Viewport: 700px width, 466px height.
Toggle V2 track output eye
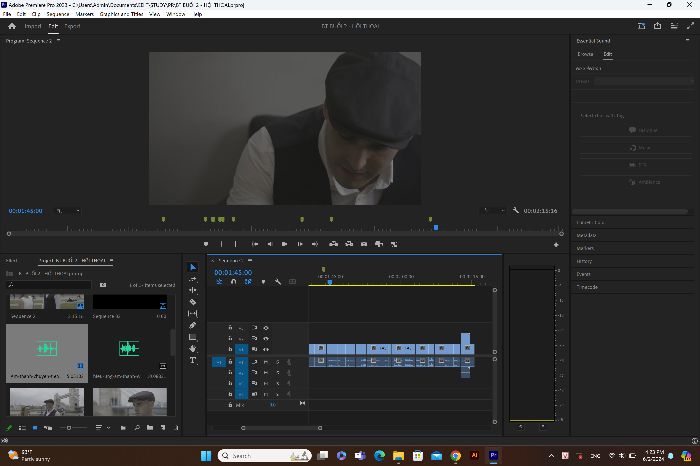[x=266, y=338]
